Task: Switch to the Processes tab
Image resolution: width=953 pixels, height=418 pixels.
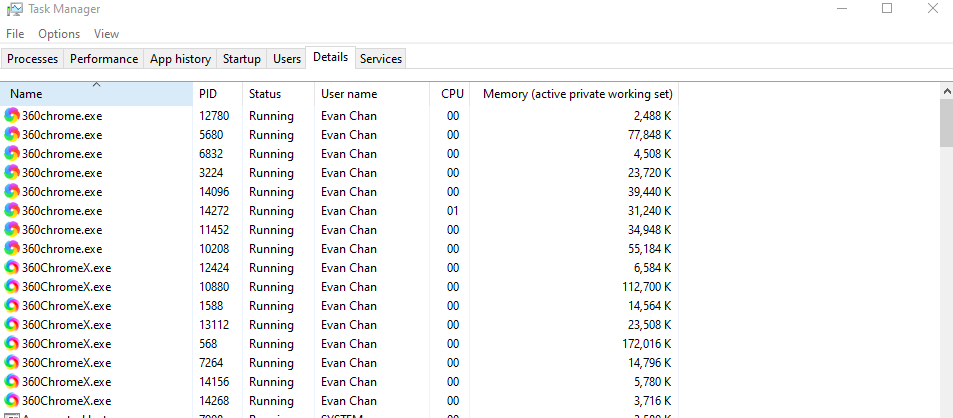Action: [33, 59]
